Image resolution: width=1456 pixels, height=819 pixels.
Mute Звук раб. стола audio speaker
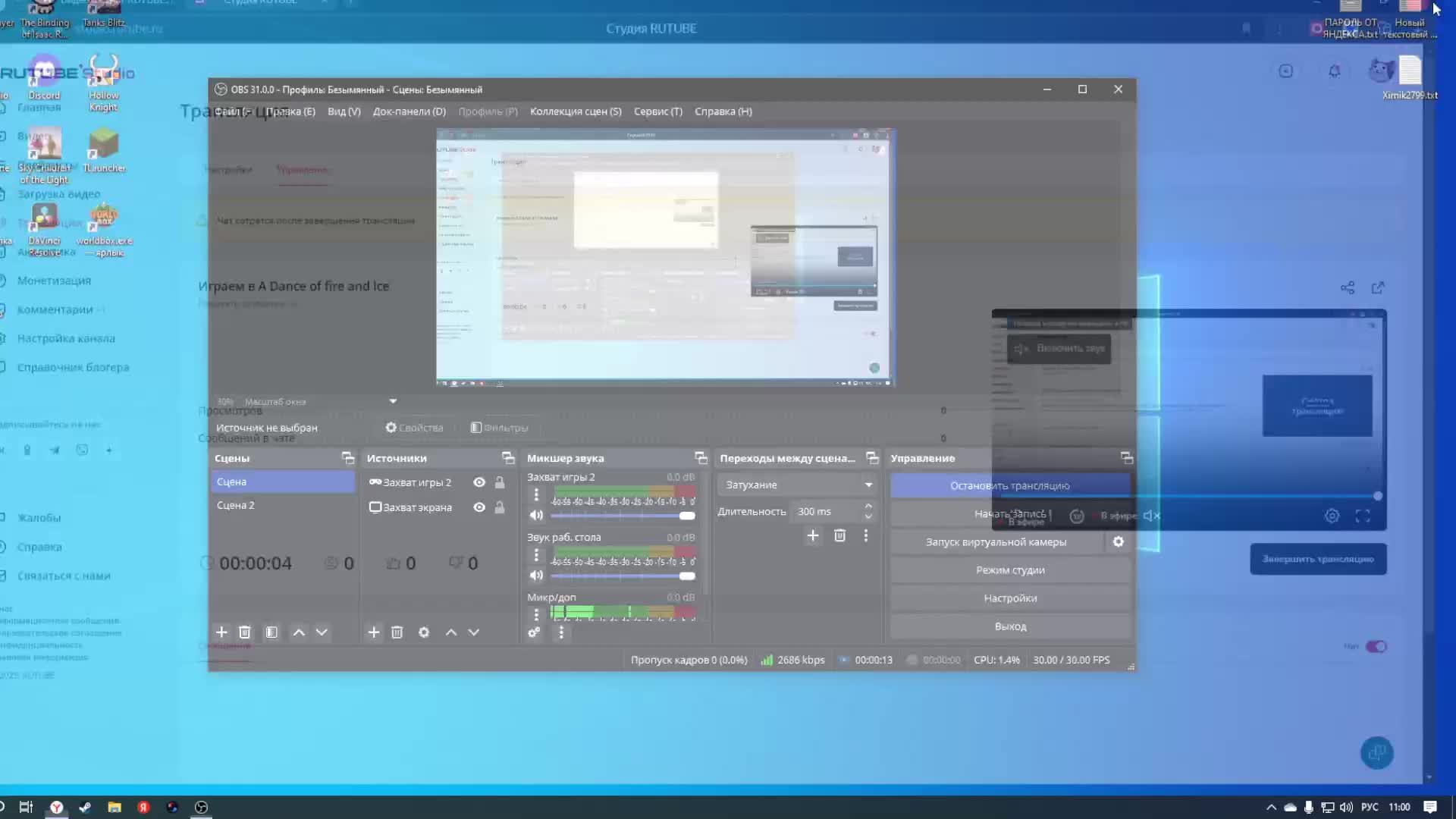tap(536, 576)
